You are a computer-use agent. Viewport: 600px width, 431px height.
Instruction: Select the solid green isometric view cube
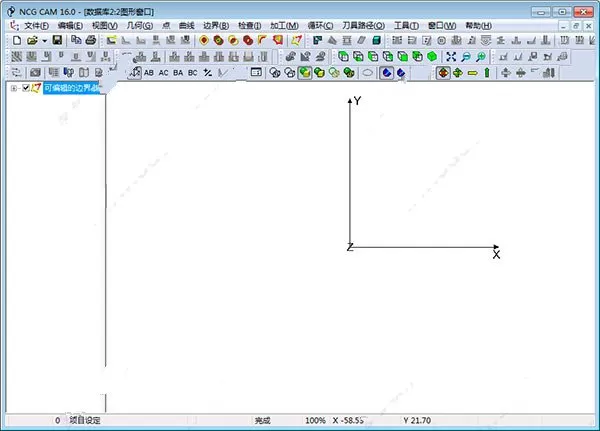point(432,57)
